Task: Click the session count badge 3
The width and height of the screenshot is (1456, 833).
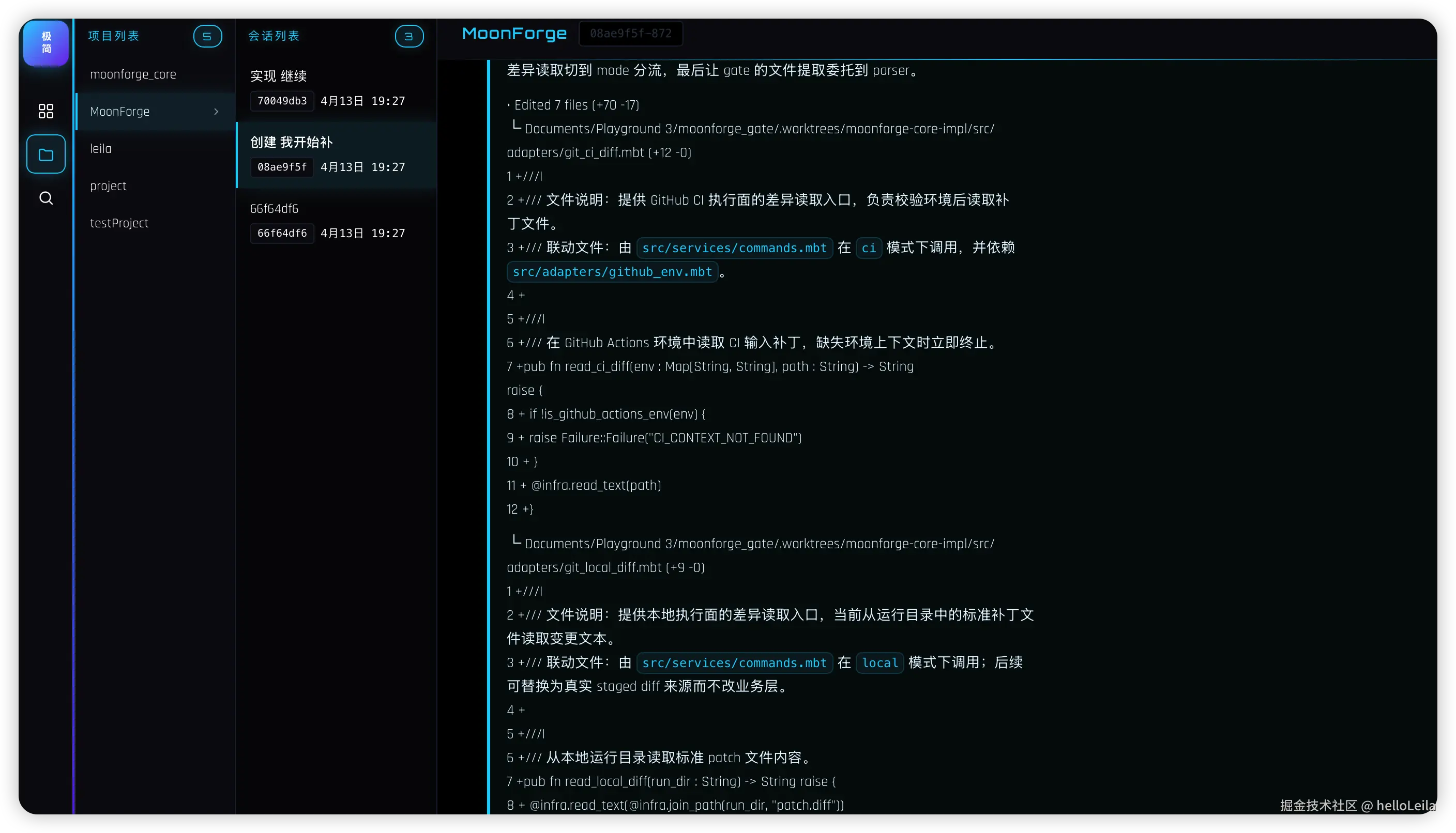Action: 409,36
